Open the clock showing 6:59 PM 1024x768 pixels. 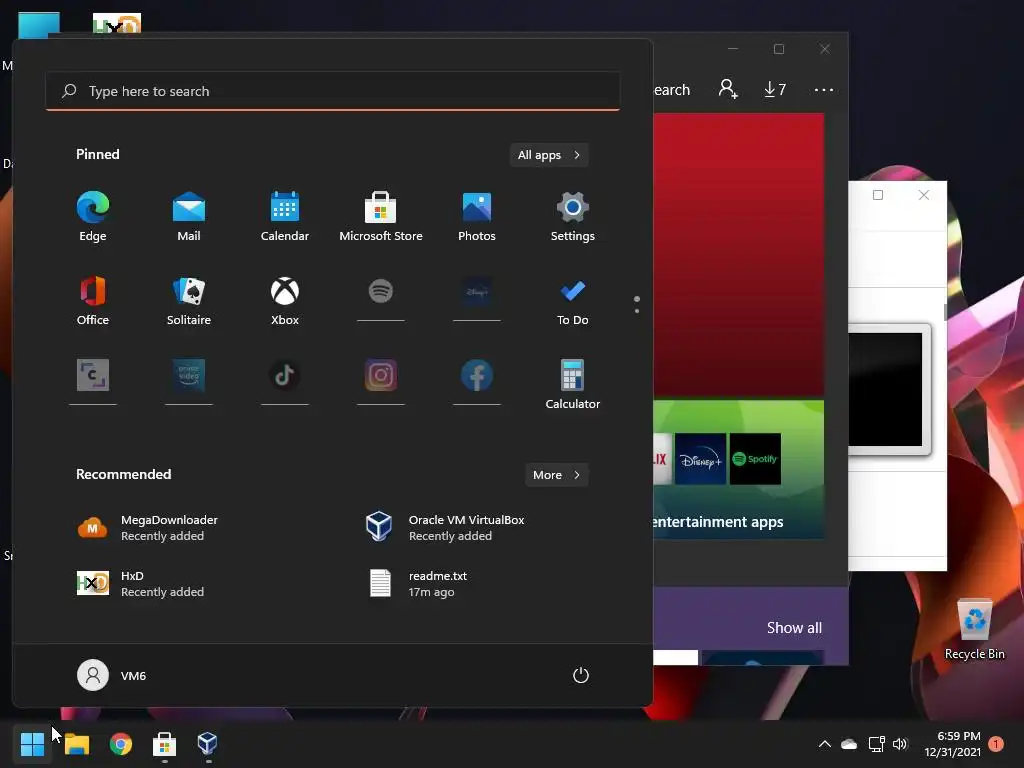[x=953, y=744]
